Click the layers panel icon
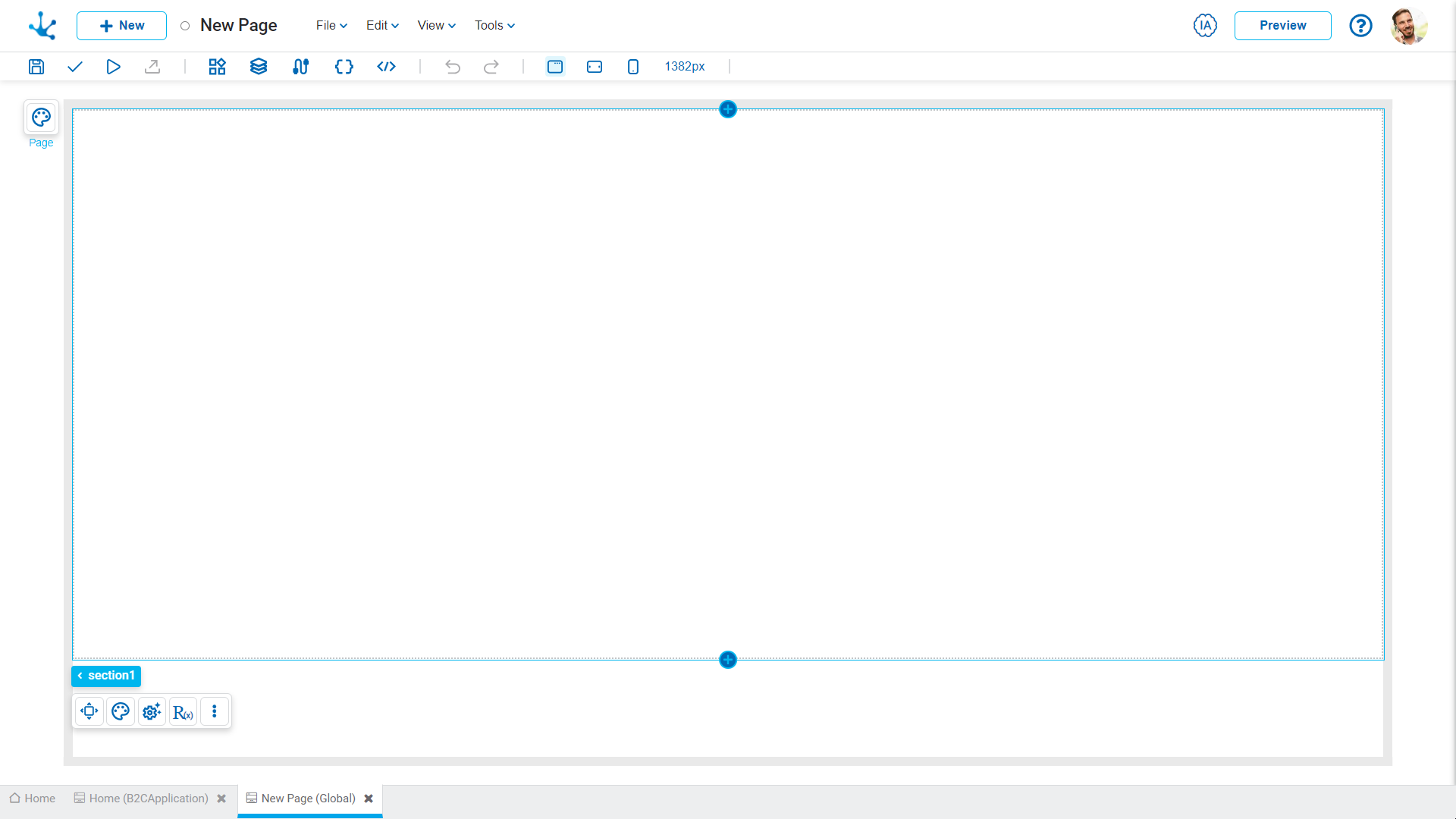1456x819 pixels. [259, 66]
